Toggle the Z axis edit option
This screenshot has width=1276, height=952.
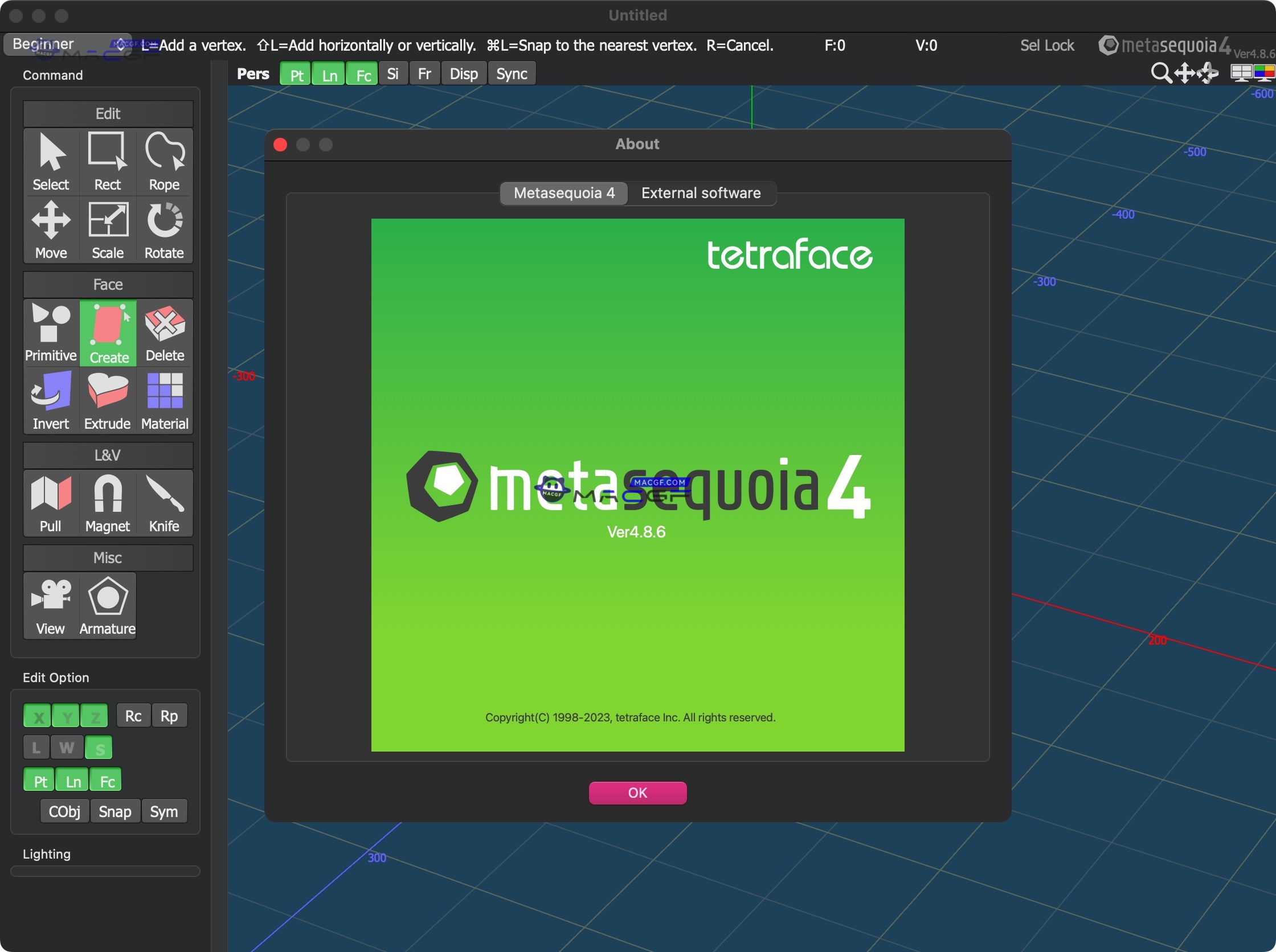[x=95, y=715]
